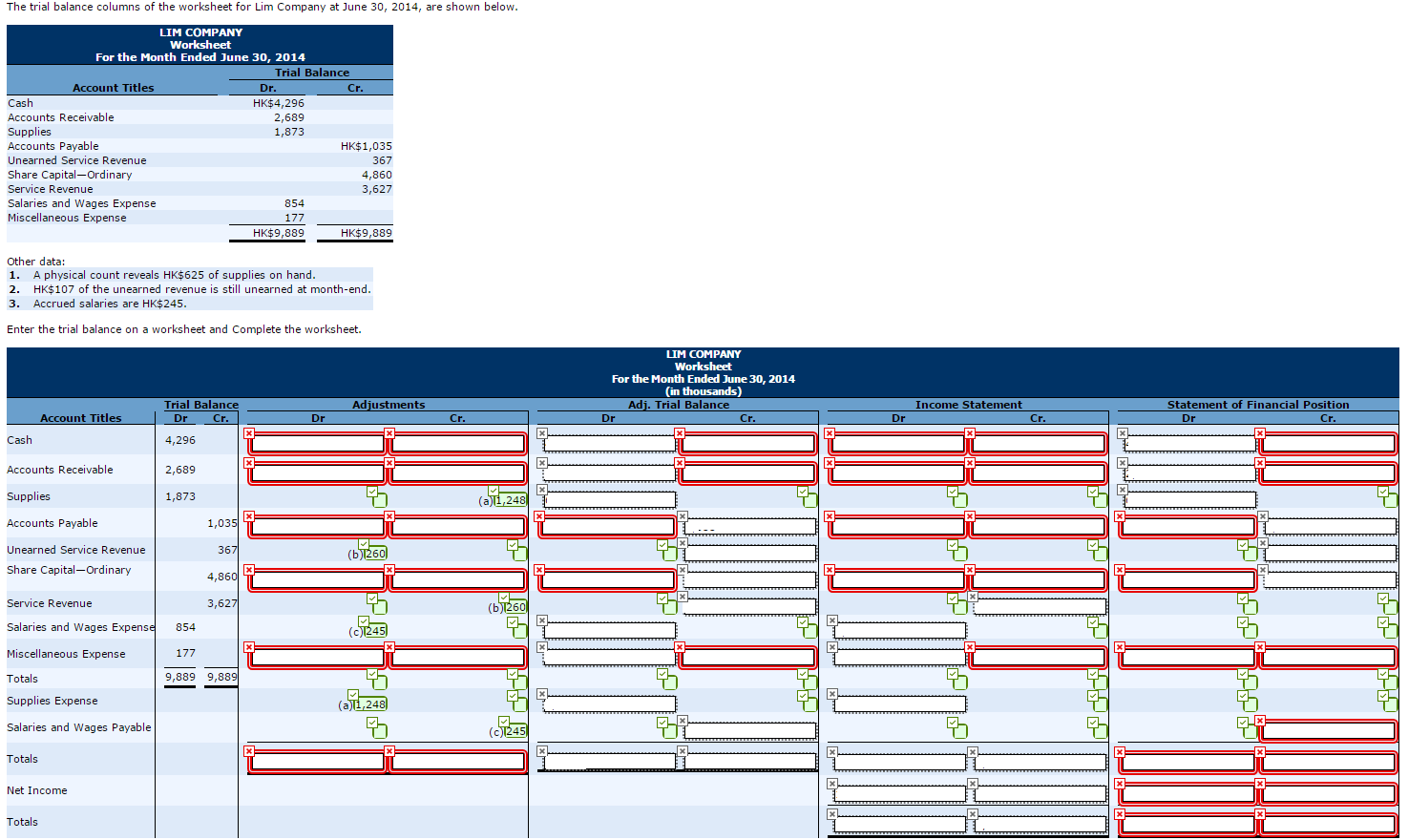Image resolution: width=1408 pixels, height=840 pixels.
Task: Select first Totals Adj. Trial Balance Dr field
Action: click(x=610, y=763)
